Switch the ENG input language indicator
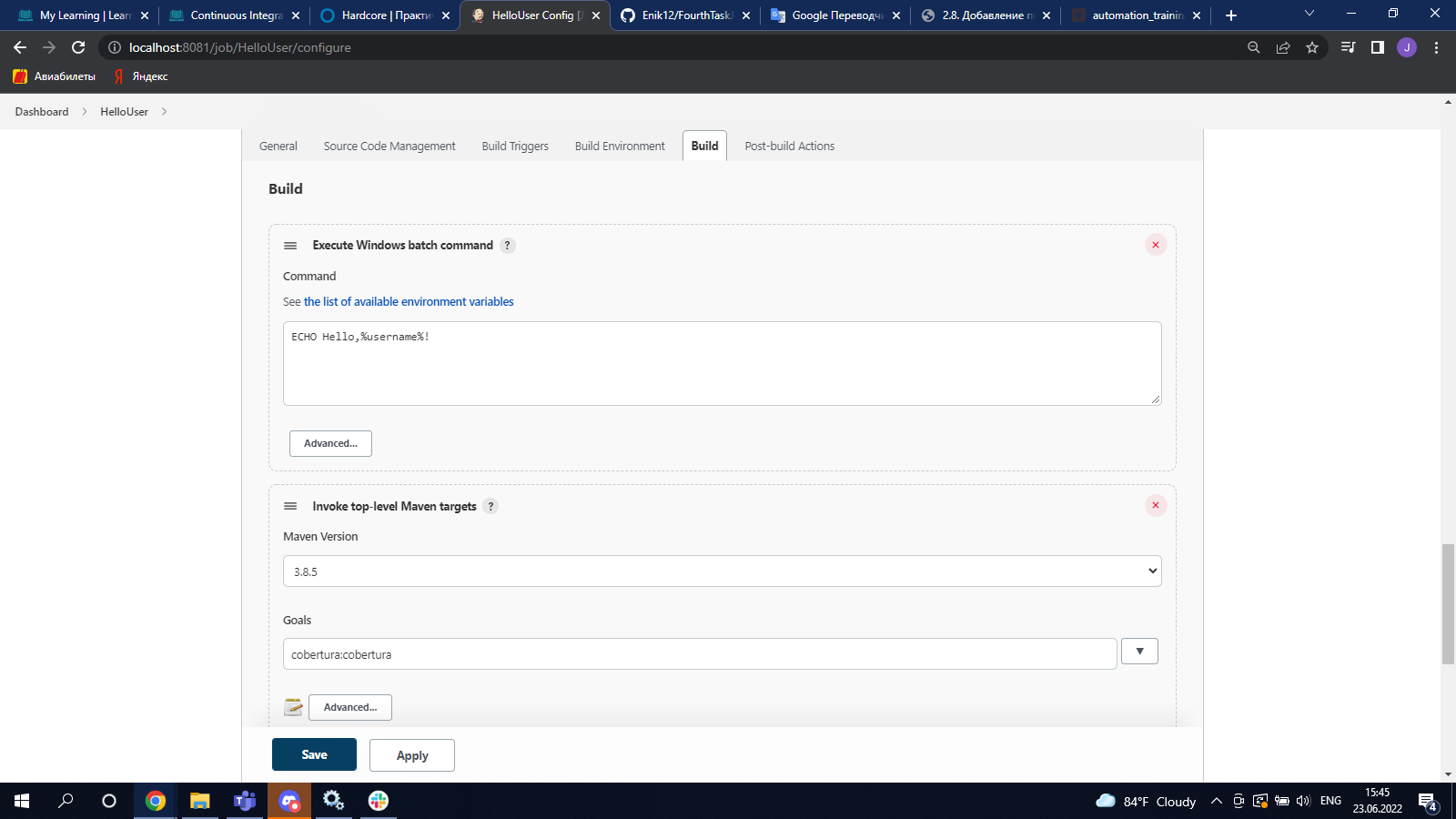This screenshot has height=819, width=1456. click(x=1330, y=801)
